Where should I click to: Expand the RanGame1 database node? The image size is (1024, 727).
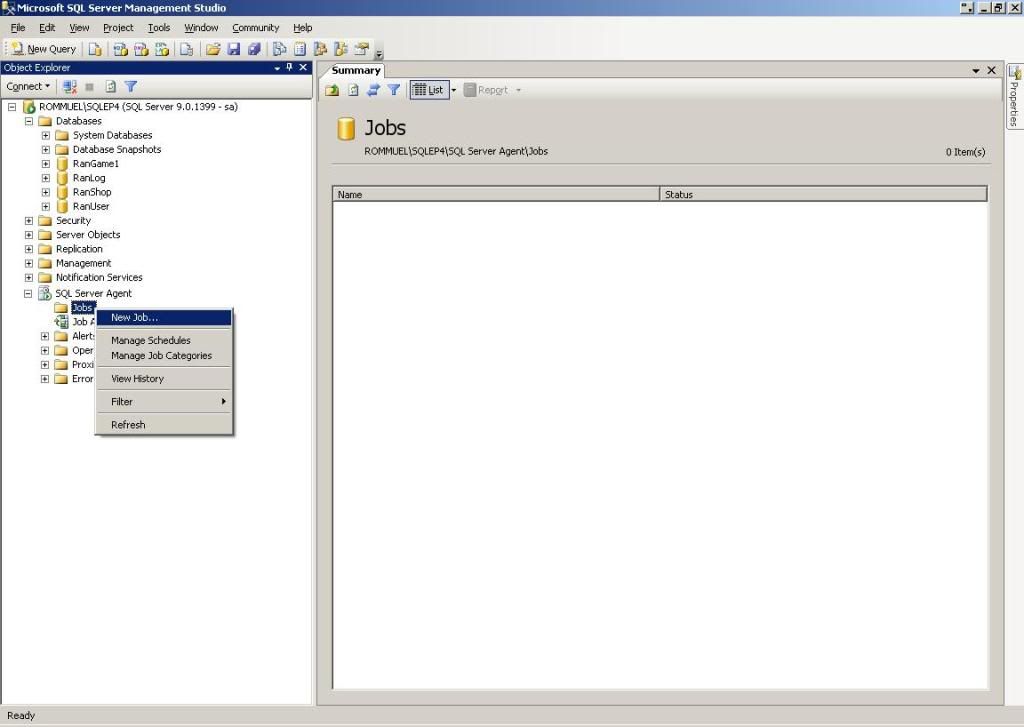[x=45, y=164]
